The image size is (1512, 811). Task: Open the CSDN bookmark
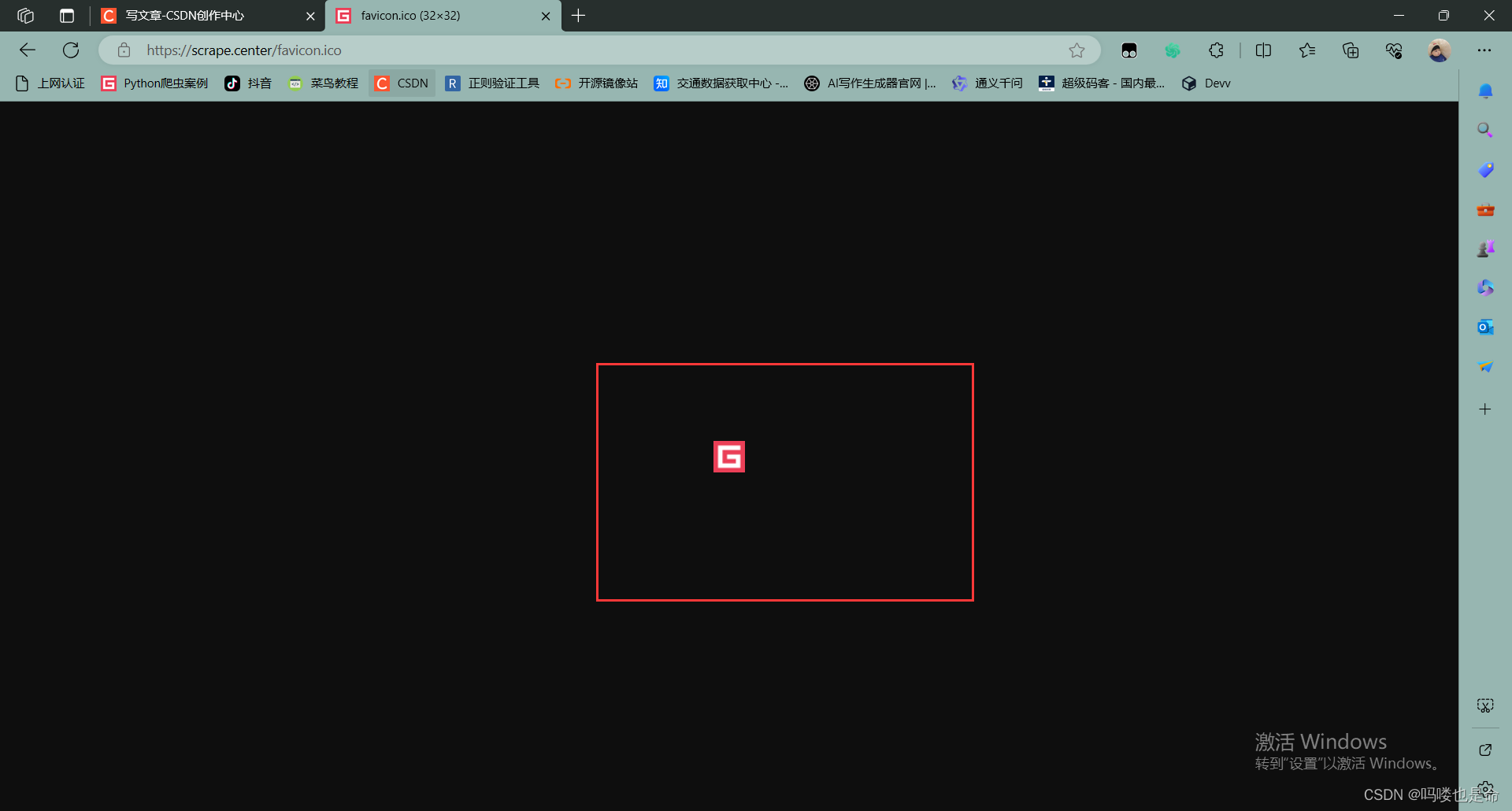[x=402, y=83]
